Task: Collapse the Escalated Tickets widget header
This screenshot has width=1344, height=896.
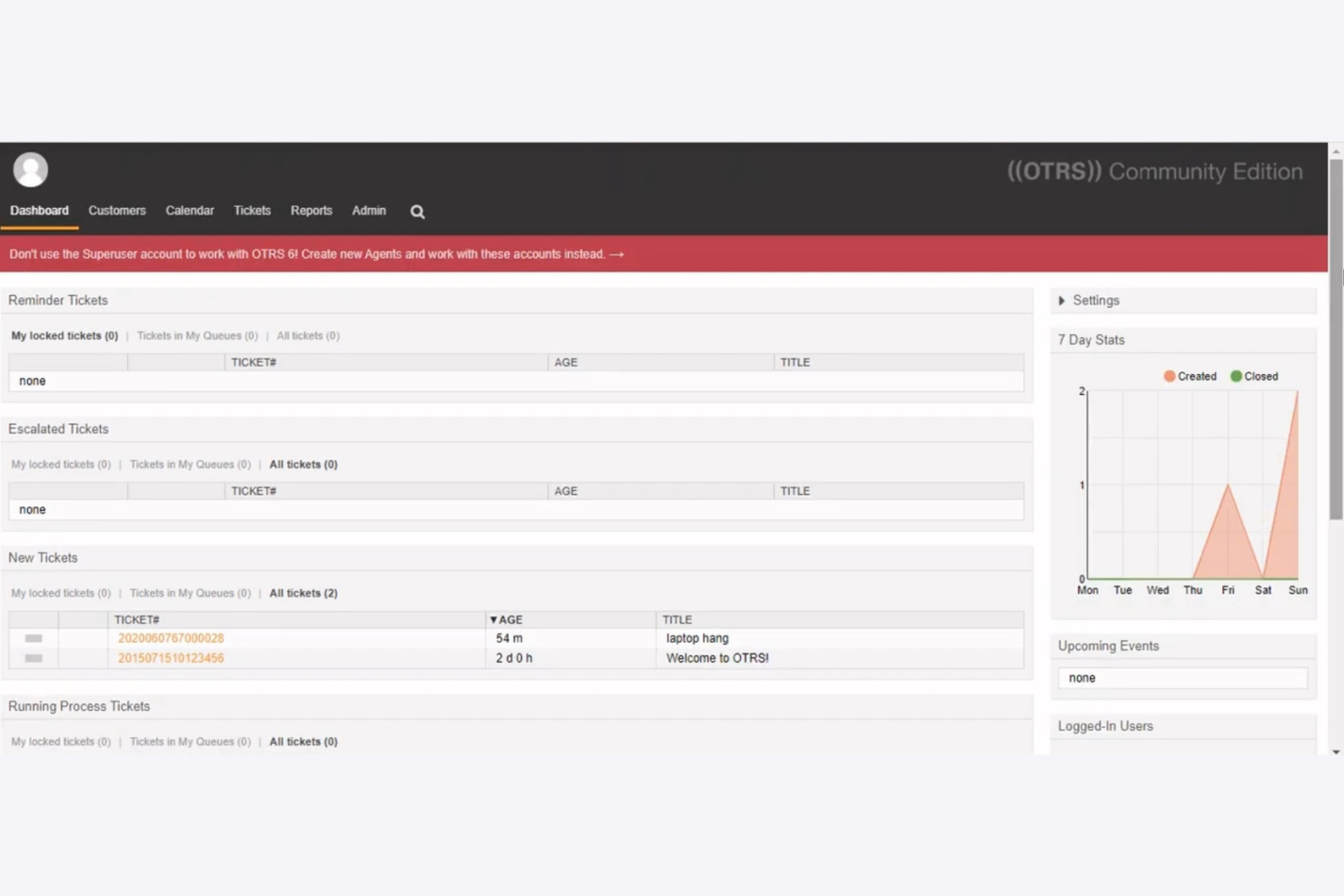Action: pyautogui.click(x=57, y=428)
